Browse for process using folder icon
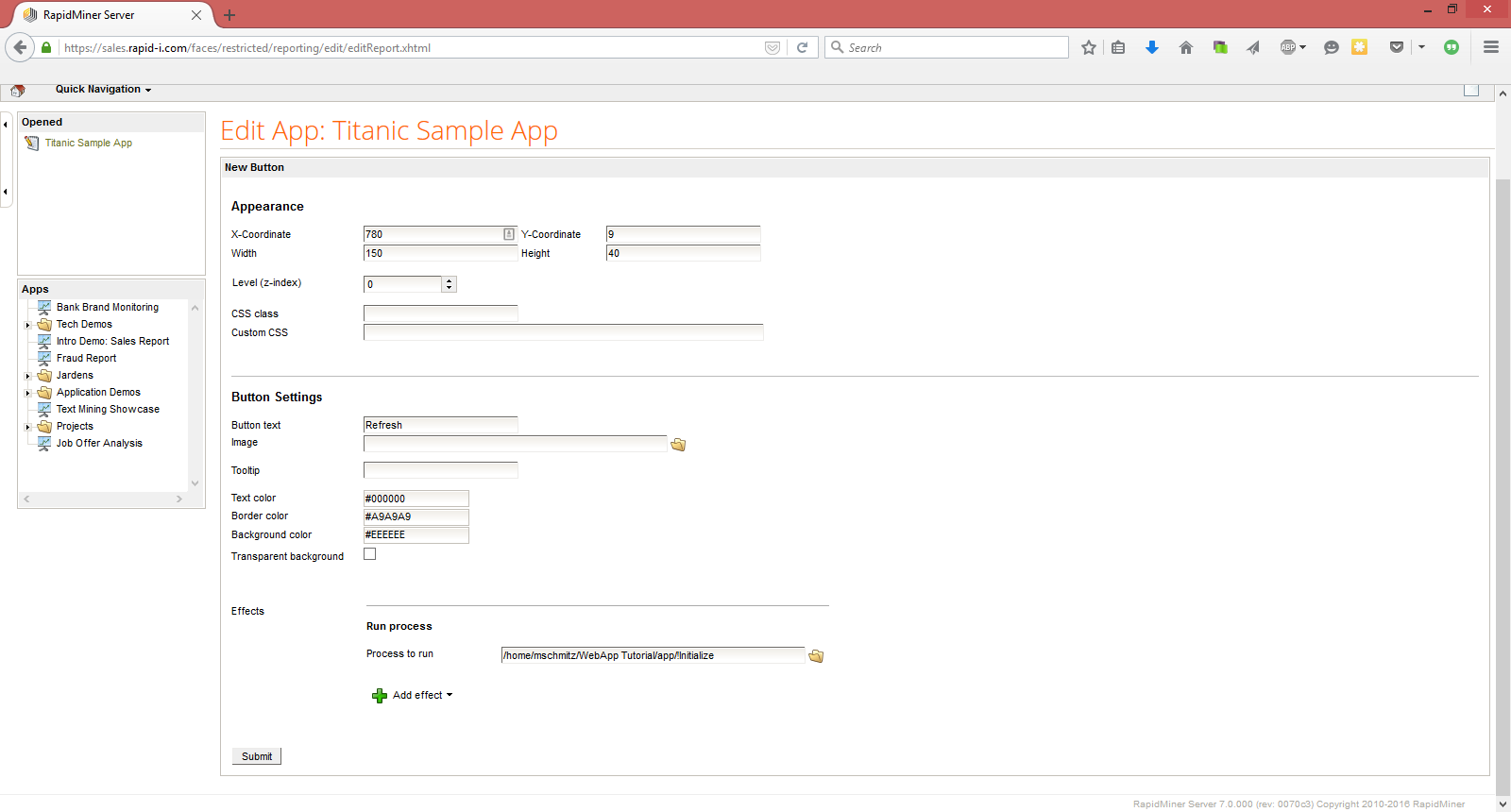1511x812 pixels. pyautogui.click(x=816, y=656)
